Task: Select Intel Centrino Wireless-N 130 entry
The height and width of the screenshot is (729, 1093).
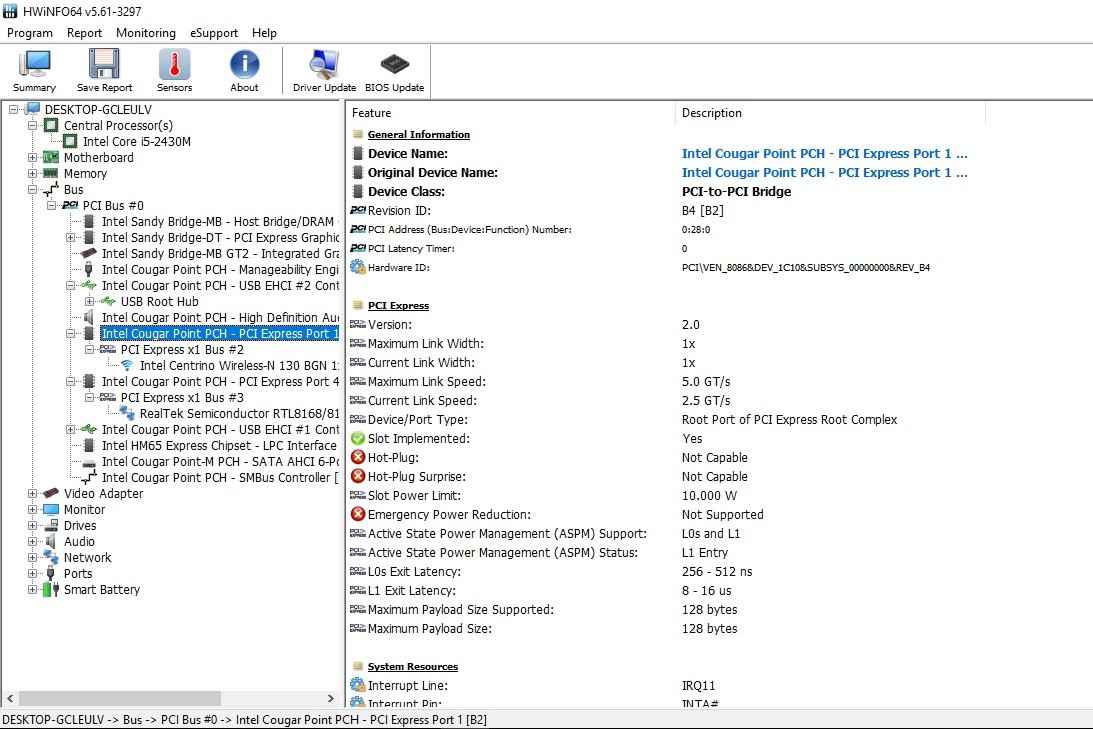Action: click(x=239, y=366)
